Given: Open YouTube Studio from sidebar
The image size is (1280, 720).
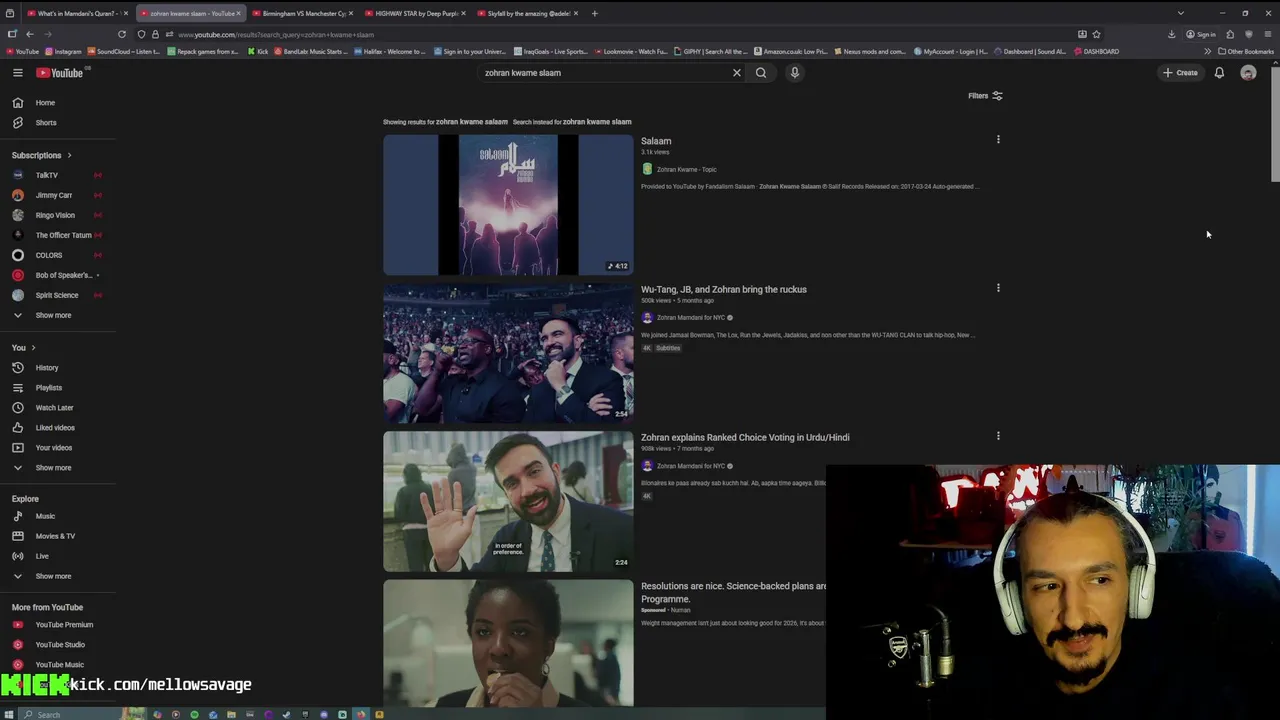Looking at the screenshot, I should click(x=58, y=644).
